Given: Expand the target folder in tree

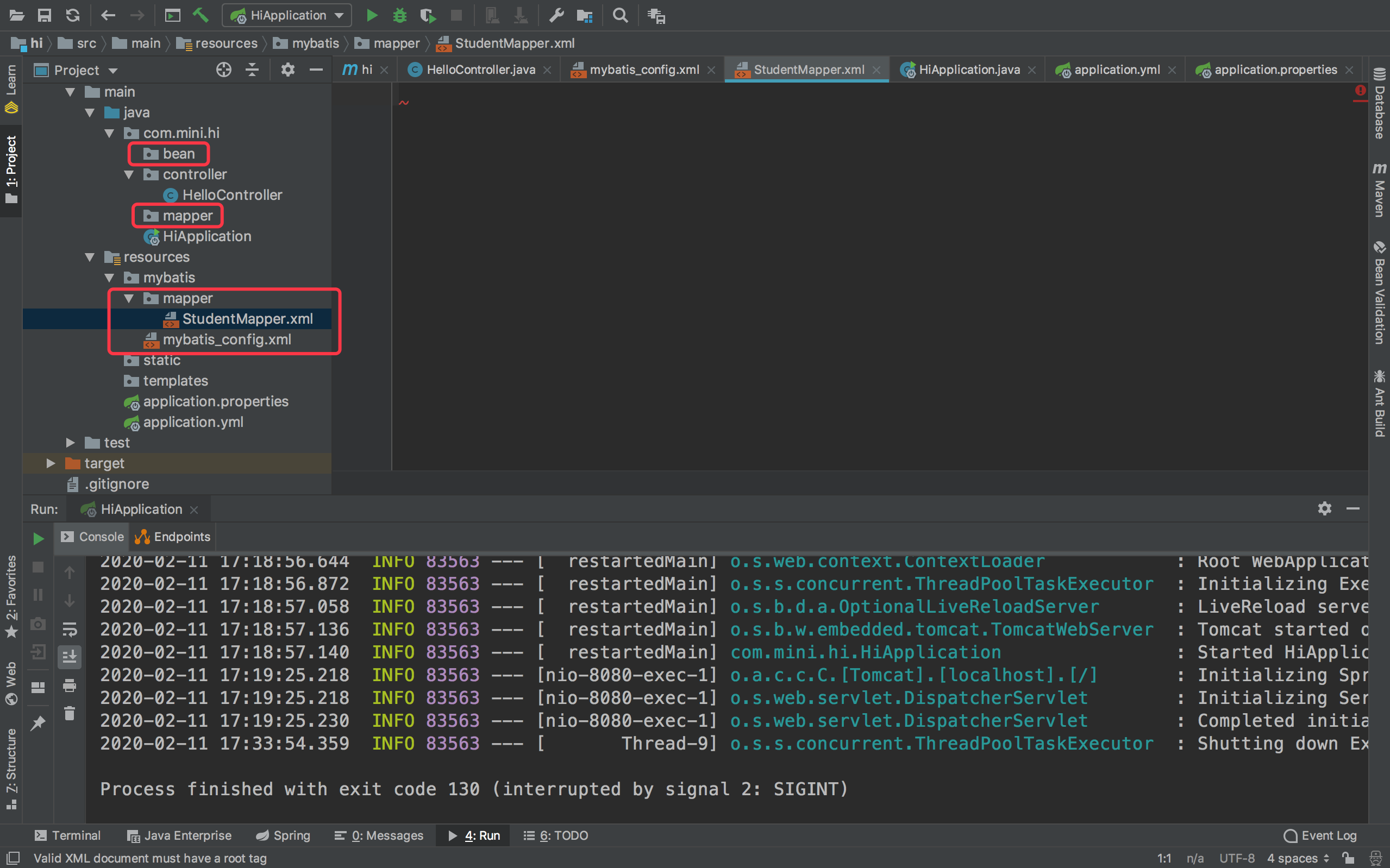Looking at the screenshot, I should [x=51, y=463].
